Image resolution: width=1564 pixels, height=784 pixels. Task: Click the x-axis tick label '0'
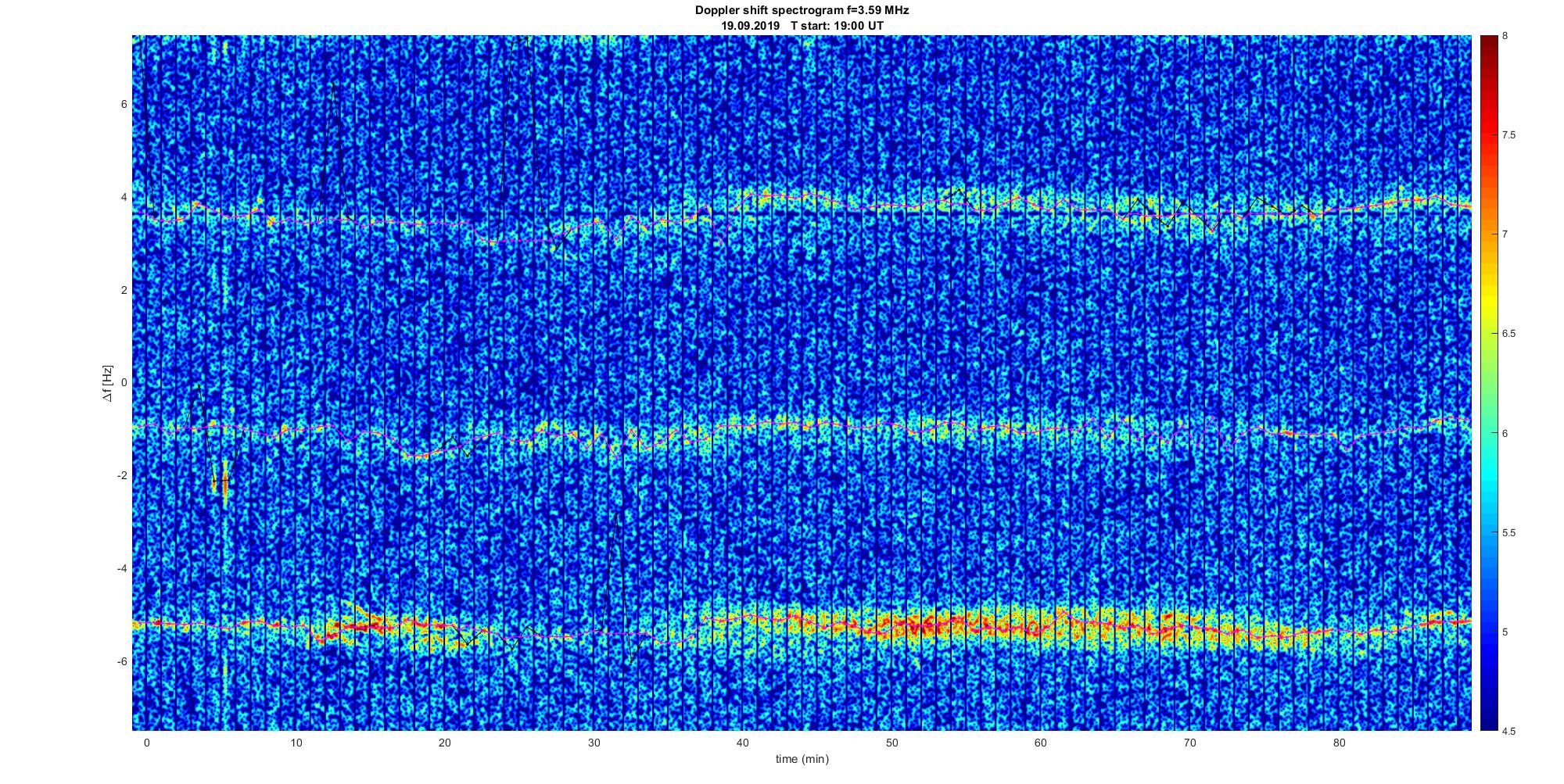[146, 743]
